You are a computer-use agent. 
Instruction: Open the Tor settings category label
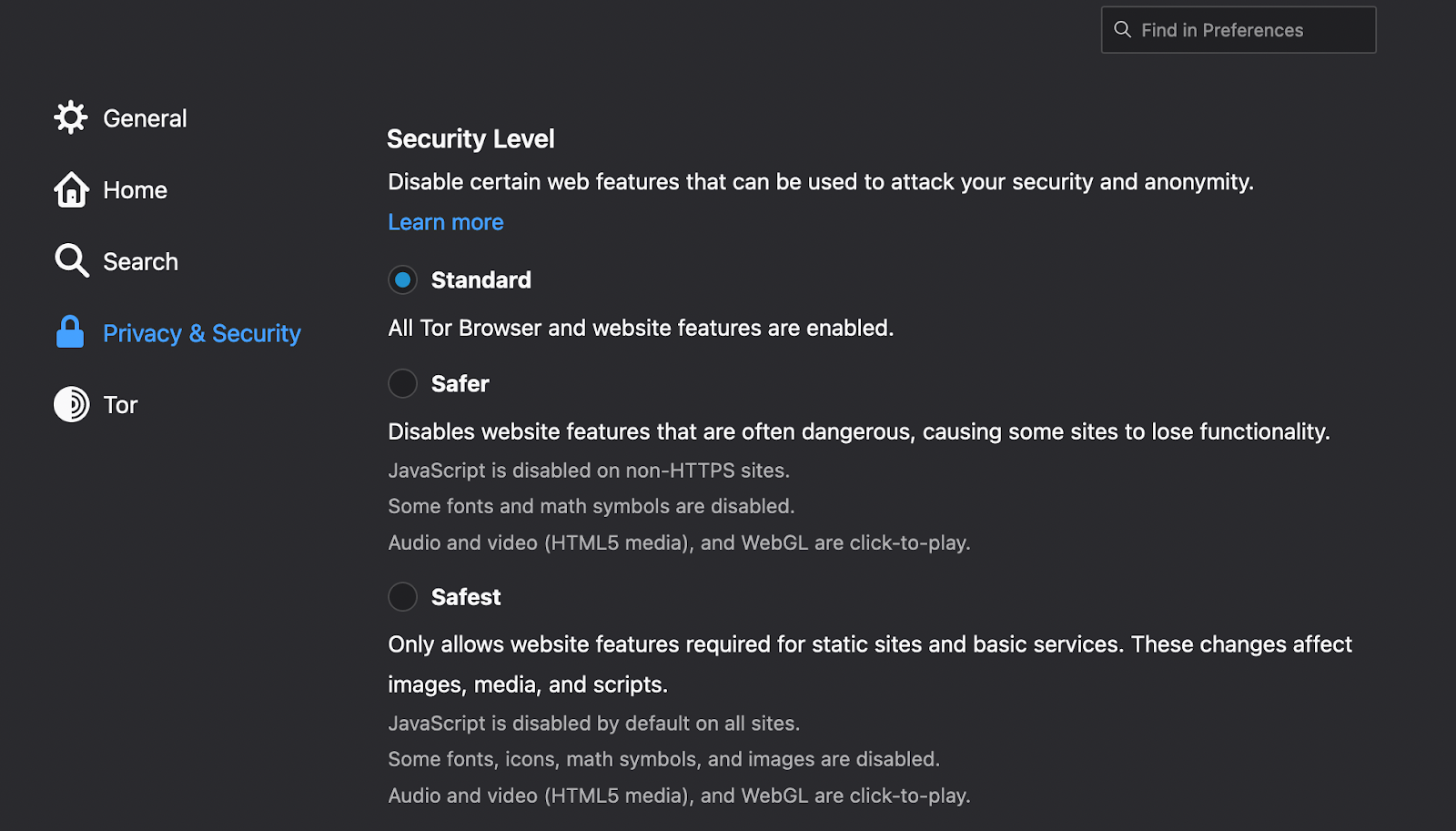pyautogui.click(x=120, y=405)
